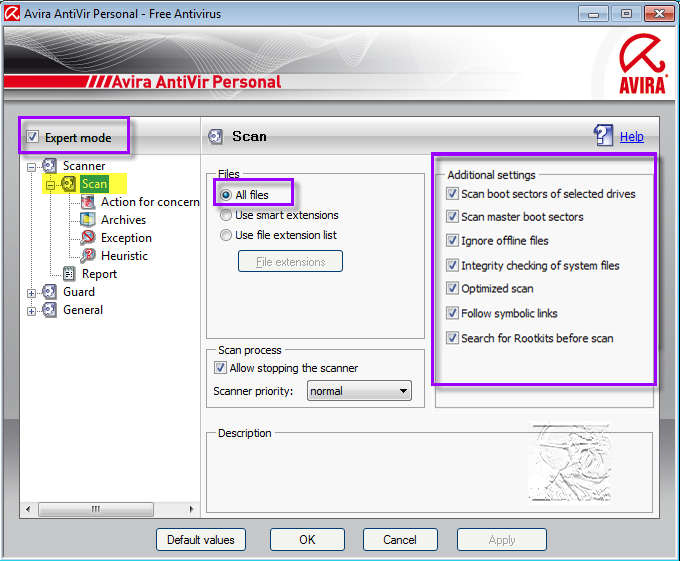
Task: Disable the Expert mode checkbox
Action: [x=34, y=137]
